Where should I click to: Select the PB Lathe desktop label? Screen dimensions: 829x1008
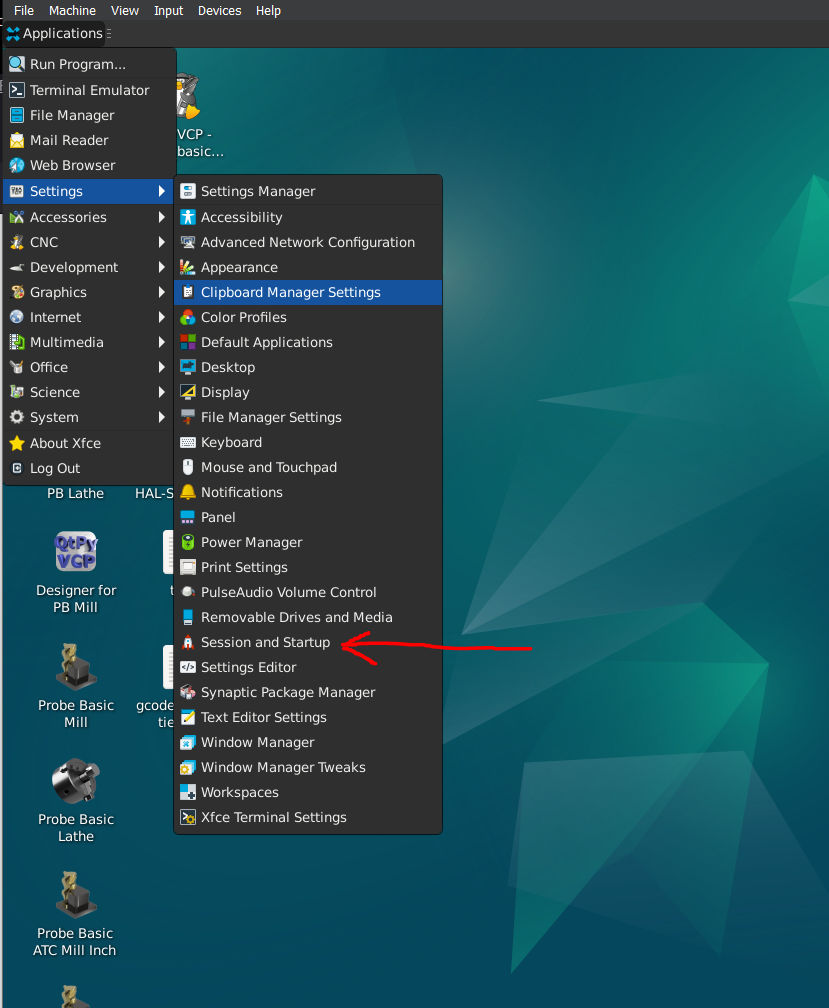tap(75, 494)
